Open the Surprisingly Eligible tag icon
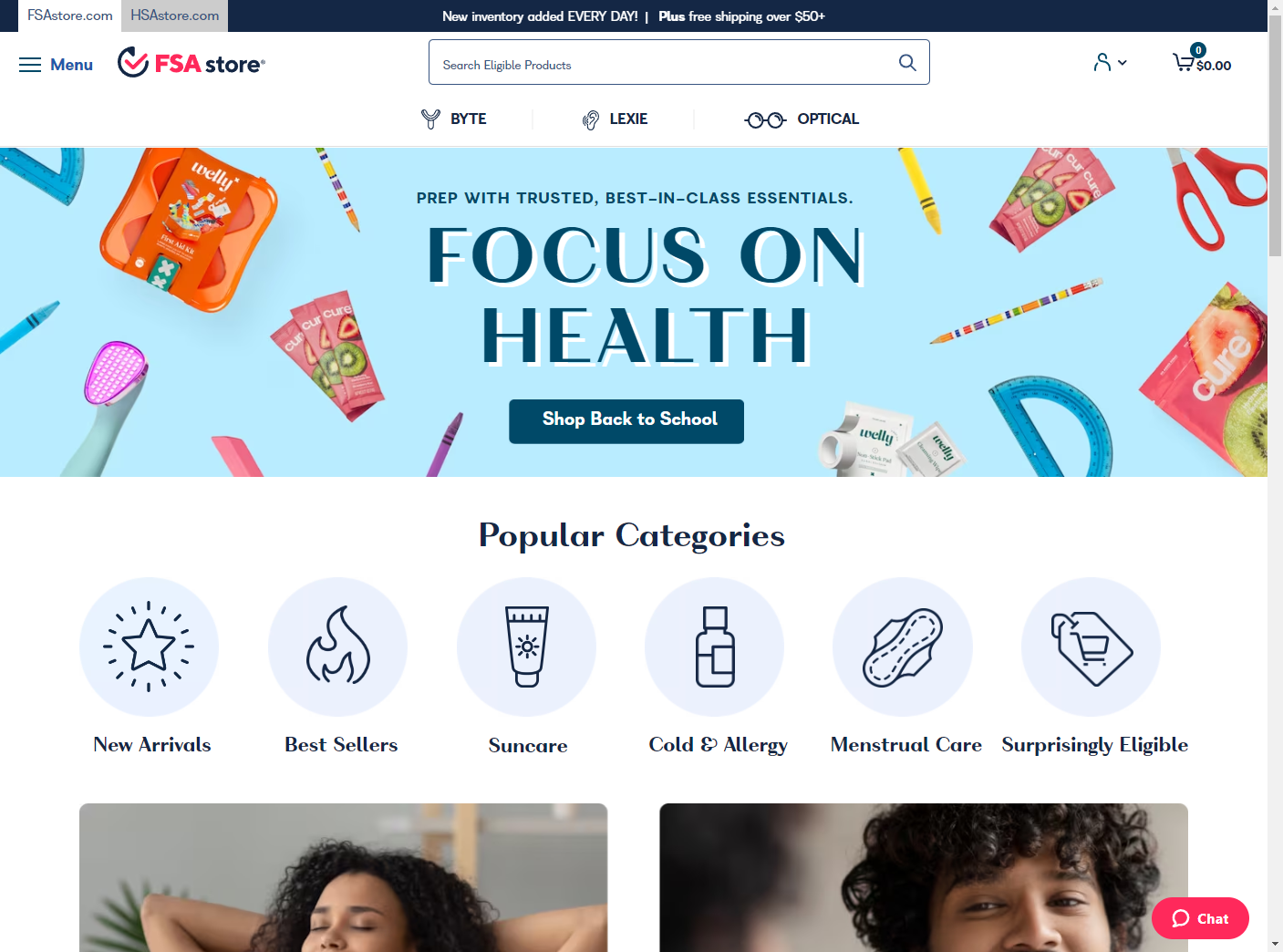 click(1092, 647)
